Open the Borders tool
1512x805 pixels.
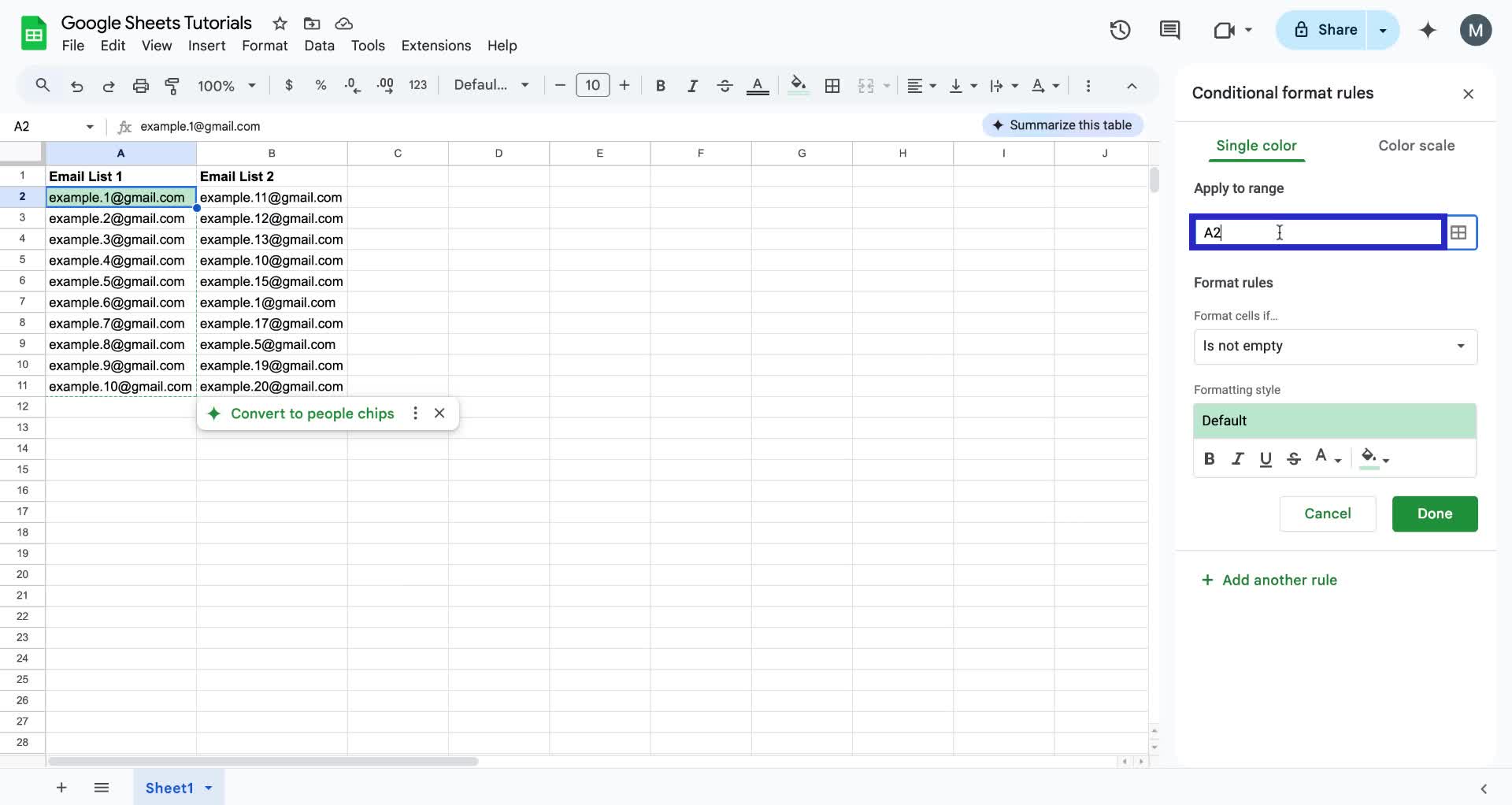coord(832,85)
